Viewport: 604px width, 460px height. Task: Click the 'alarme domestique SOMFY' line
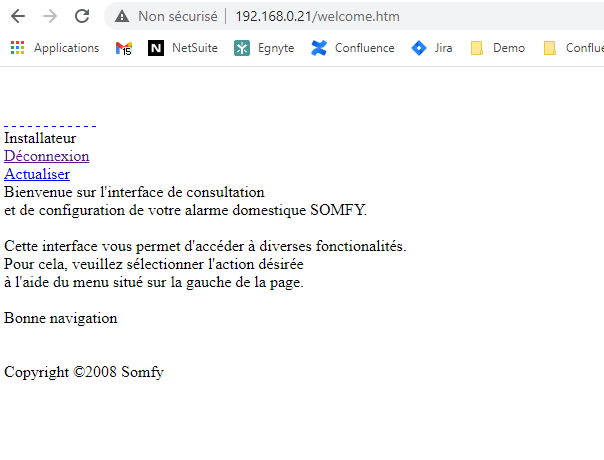185,210
